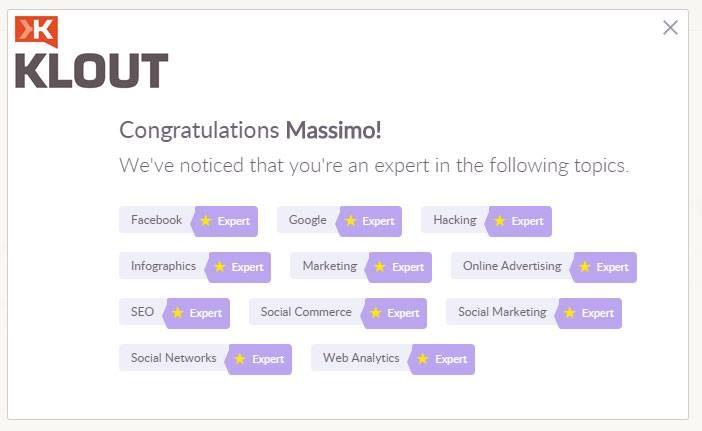Screen dimensions: 702x431
Task: Click the star on the Hacking Expert badge
Action: click(x=500, y=221)
